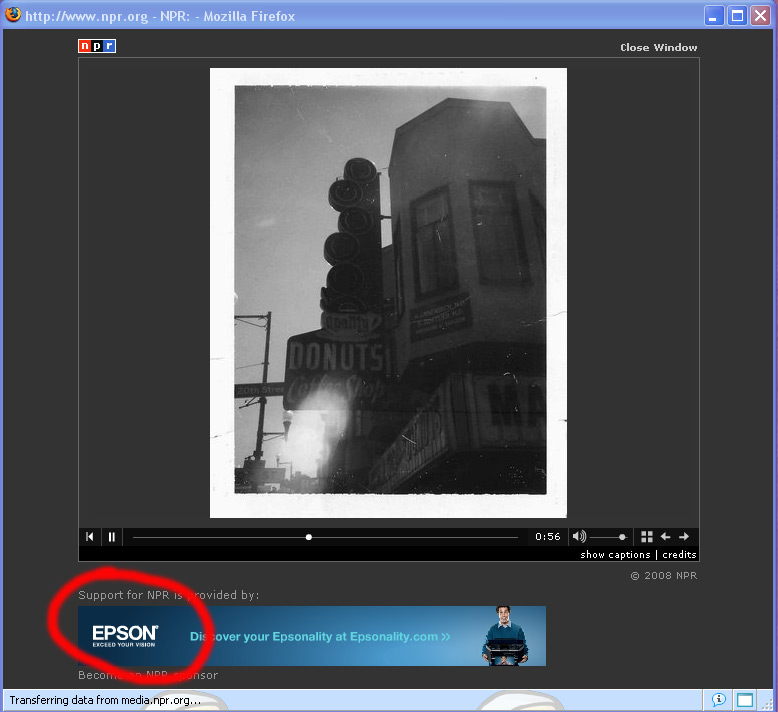Click the Become an NPR sponsor link

148,675
